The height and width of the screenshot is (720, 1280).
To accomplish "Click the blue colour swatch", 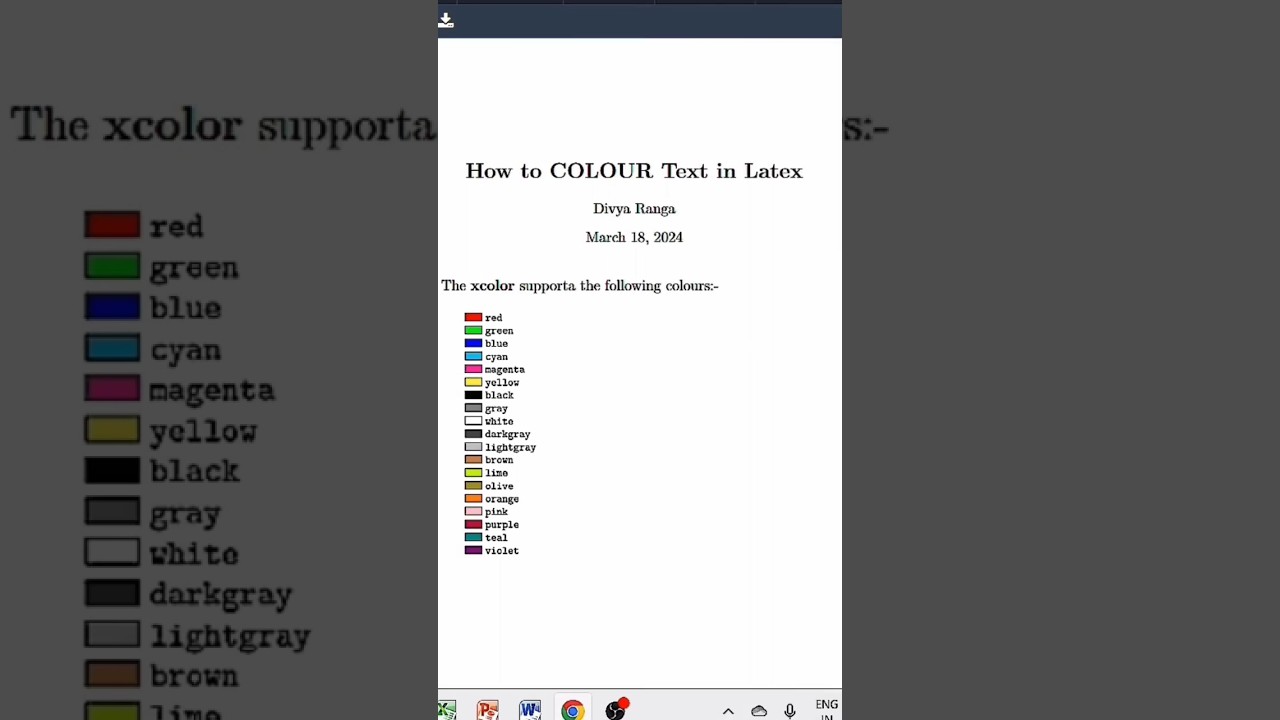I will [473, 343].
